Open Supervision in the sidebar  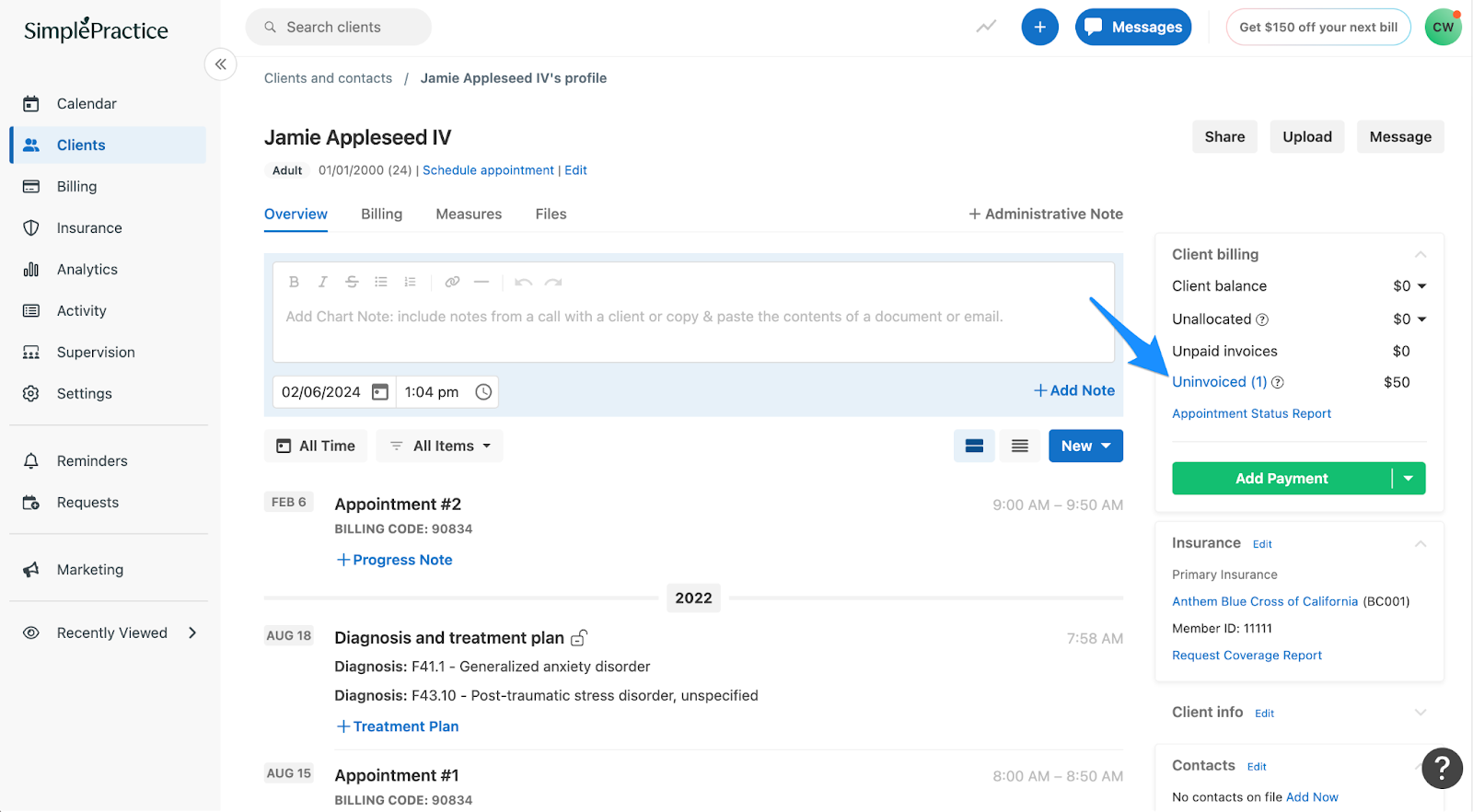coord(109,353)
